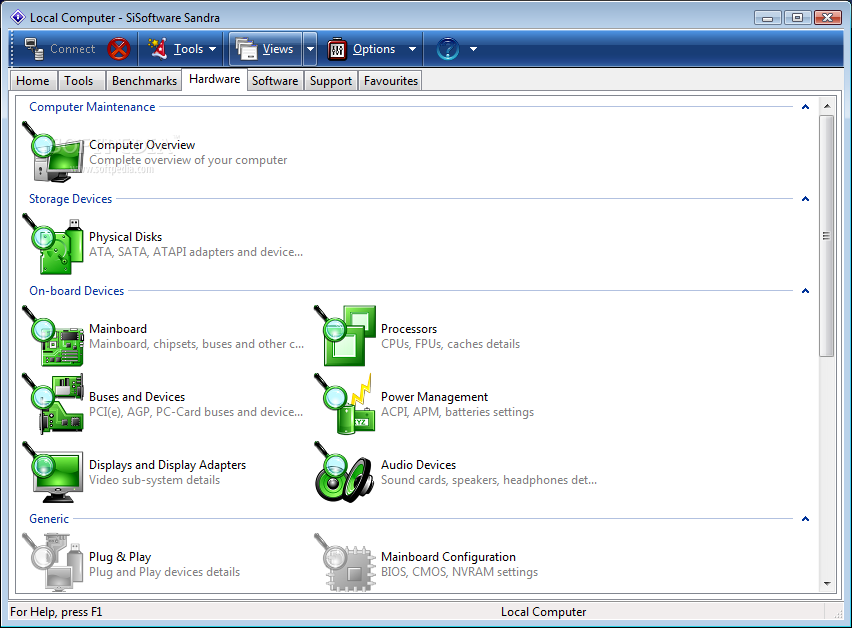Click 'Local Computer' in the status bar
852x628 pixels.
[543, 612]
